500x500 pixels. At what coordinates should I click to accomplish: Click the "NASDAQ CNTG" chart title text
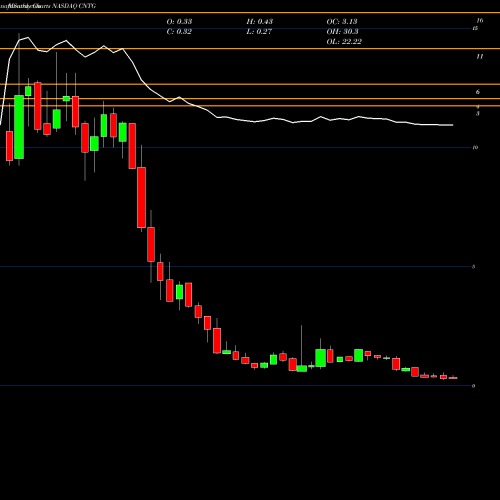pyautogui.click(x=74, y=6)
